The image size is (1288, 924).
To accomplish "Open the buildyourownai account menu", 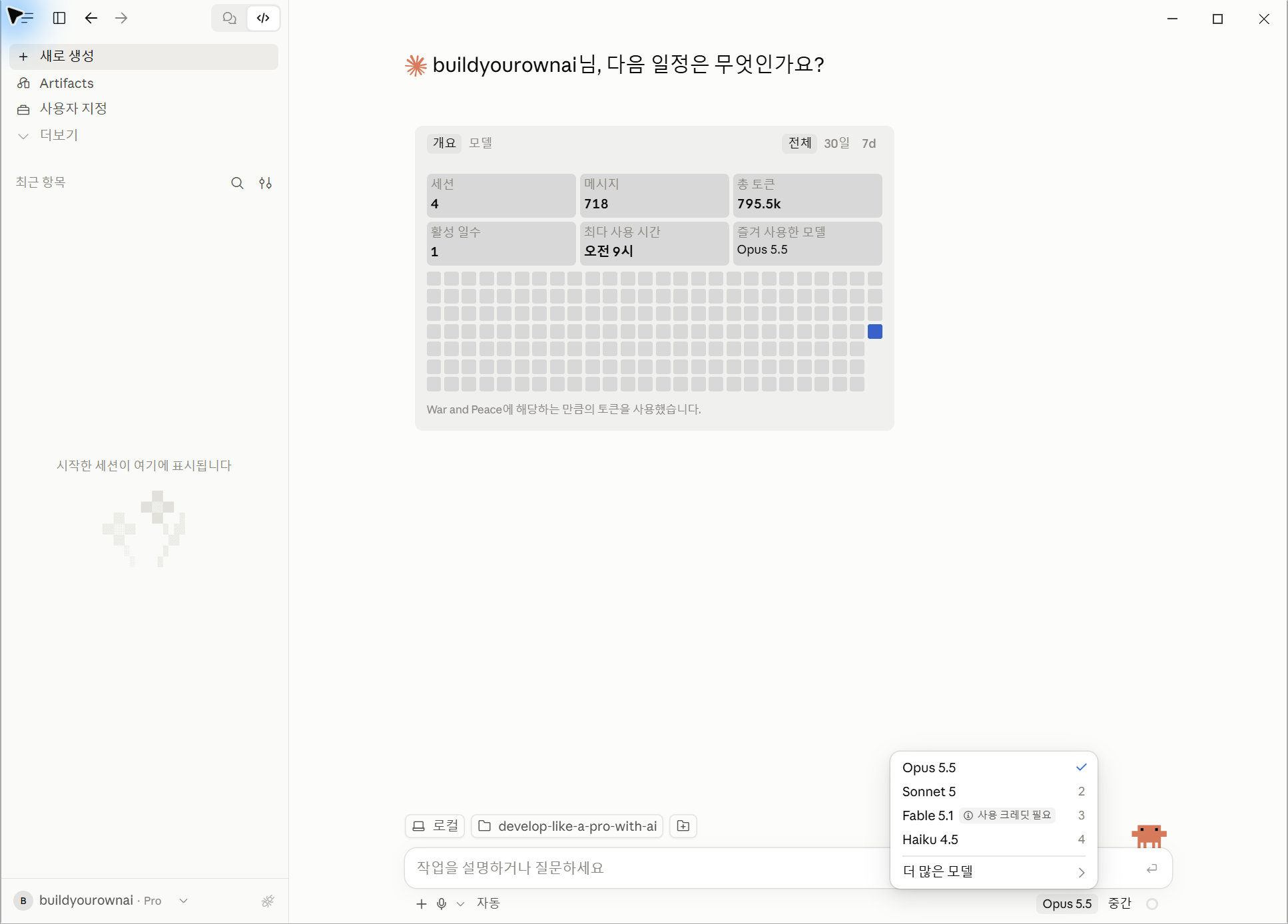I will point(102,901).
